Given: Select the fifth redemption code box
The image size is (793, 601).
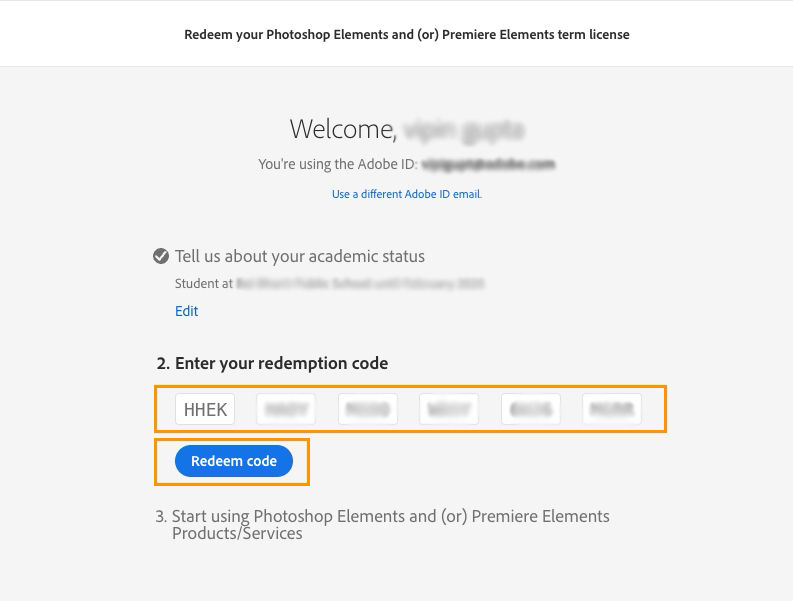Looking at the screenshot, I should pyautogui.click(x=530, y=409).
